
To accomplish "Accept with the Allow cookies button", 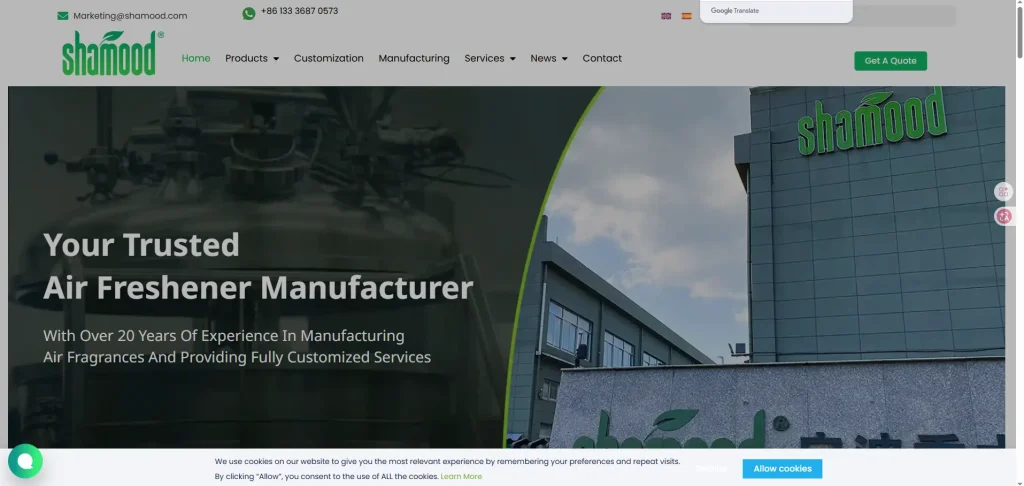I will point(782,468).
